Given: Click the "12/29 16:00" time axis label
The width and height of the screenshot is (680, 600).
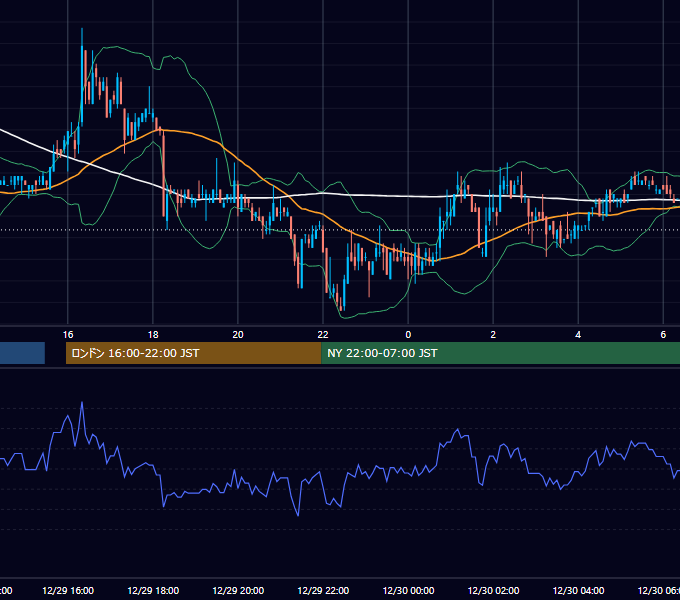Looking at the screenshot, I should pos(68,590).
